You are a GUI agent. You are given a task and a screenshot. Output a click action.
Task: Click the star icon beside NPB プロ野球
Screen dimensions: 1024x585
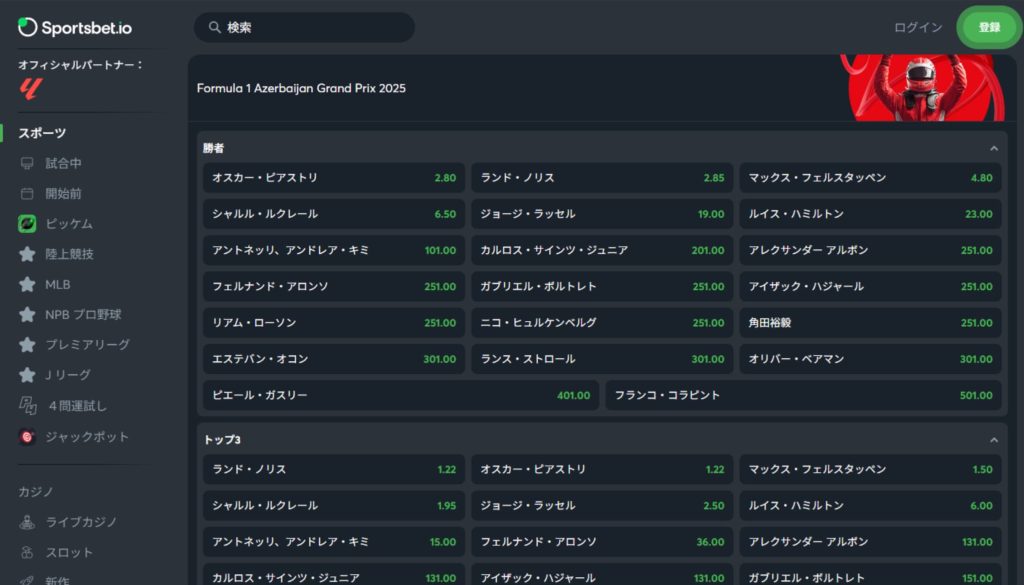pos(27,315)
